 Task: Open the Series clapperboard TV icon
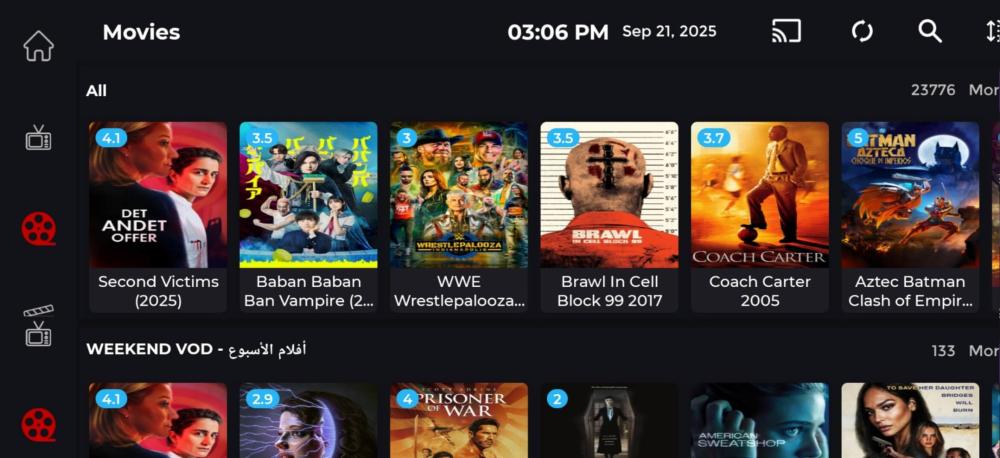(38, 326)
